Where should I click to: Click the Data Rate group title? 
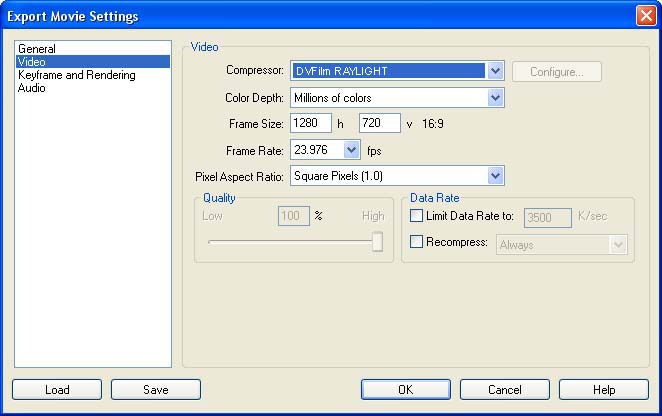(434, 198)
